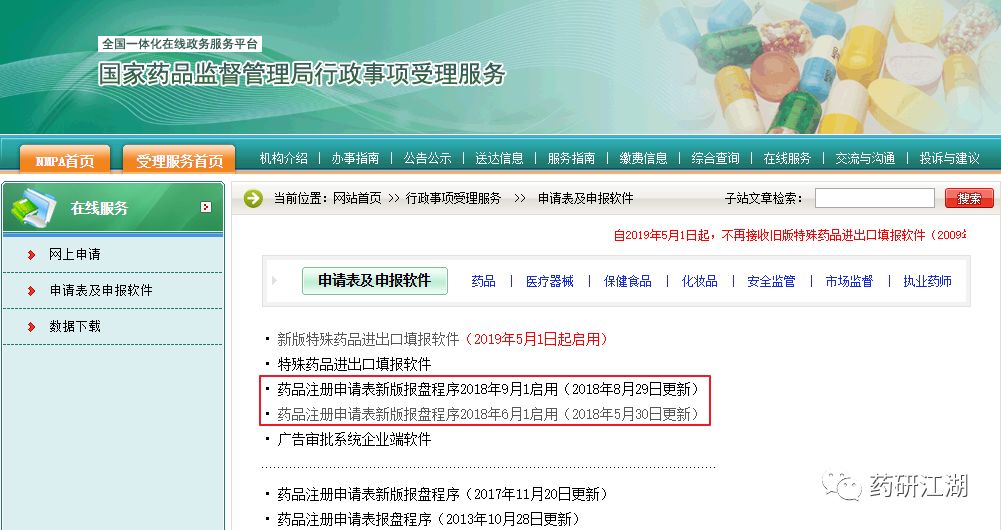Open the NMPA首页 tab

coord(65,160)
